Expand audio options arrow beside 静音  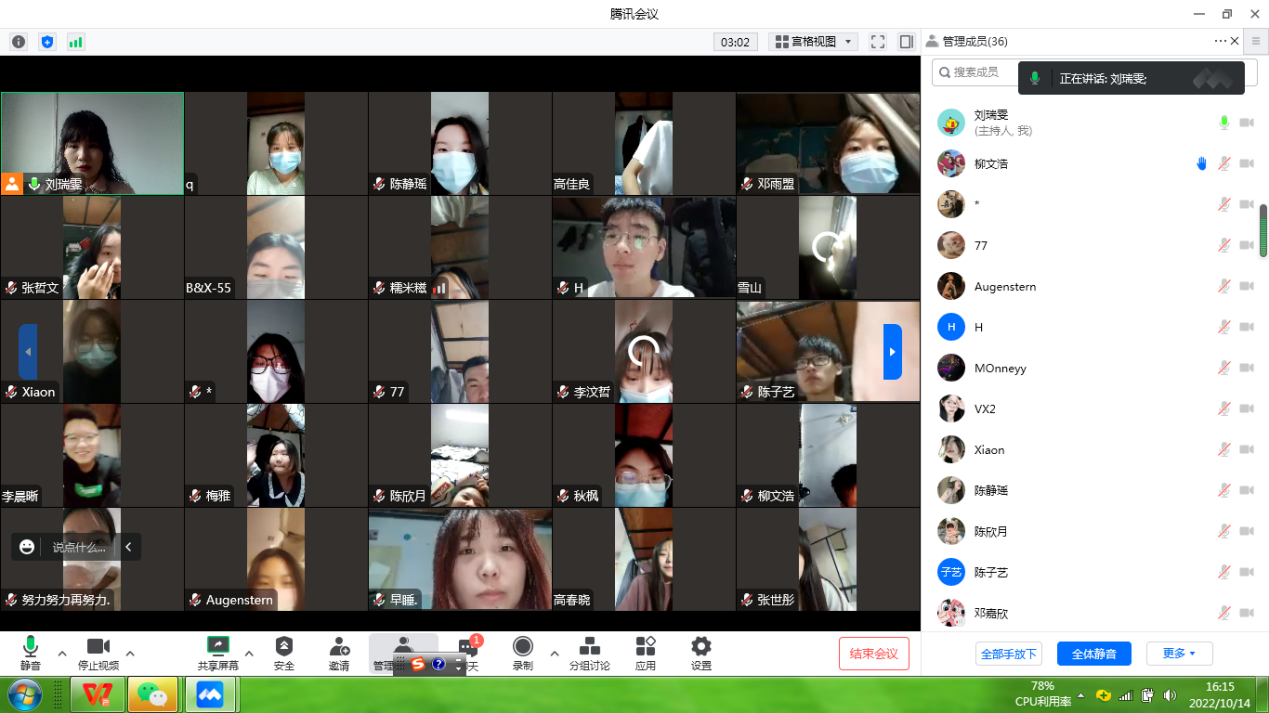pyautogui.click(x=62, y=654)
